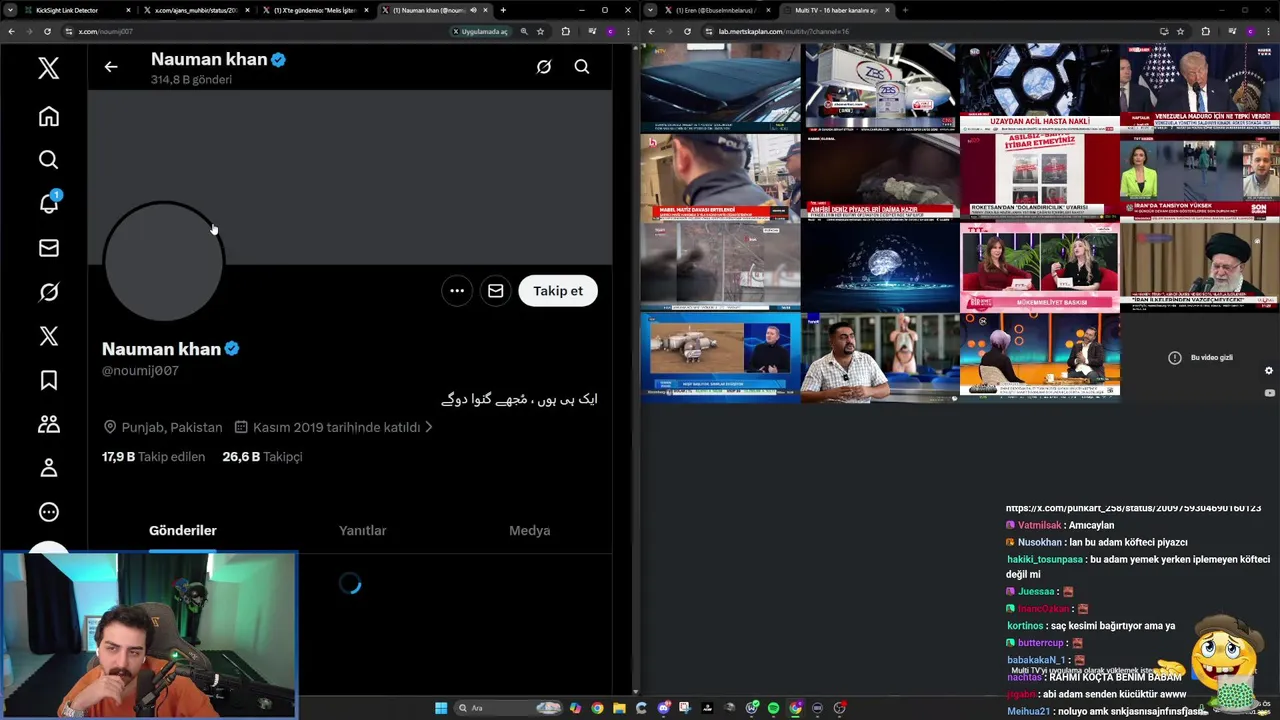Open the 17,9 B Takip edilen list
1280x720 pixels.
pyautogui.click(x=153, y=457)
